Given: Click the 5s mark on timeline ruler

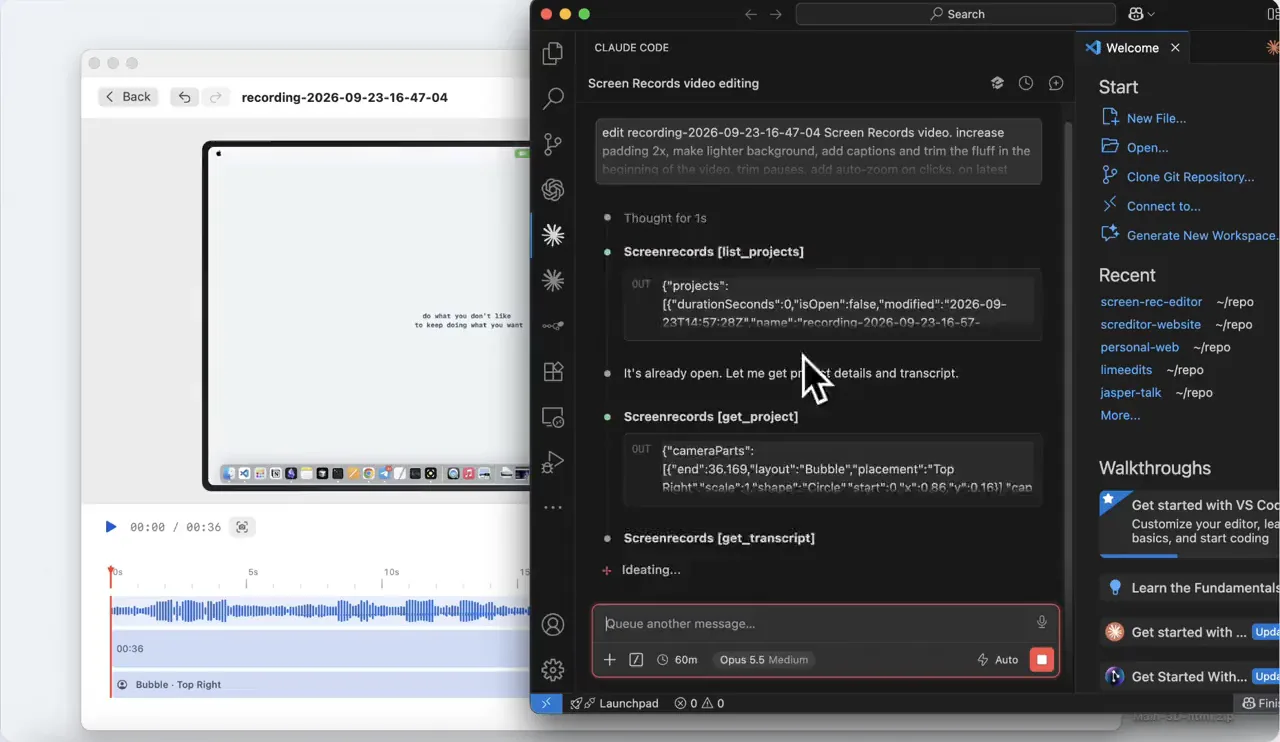Looking at the screenshot, I should (x=253, y=573).
